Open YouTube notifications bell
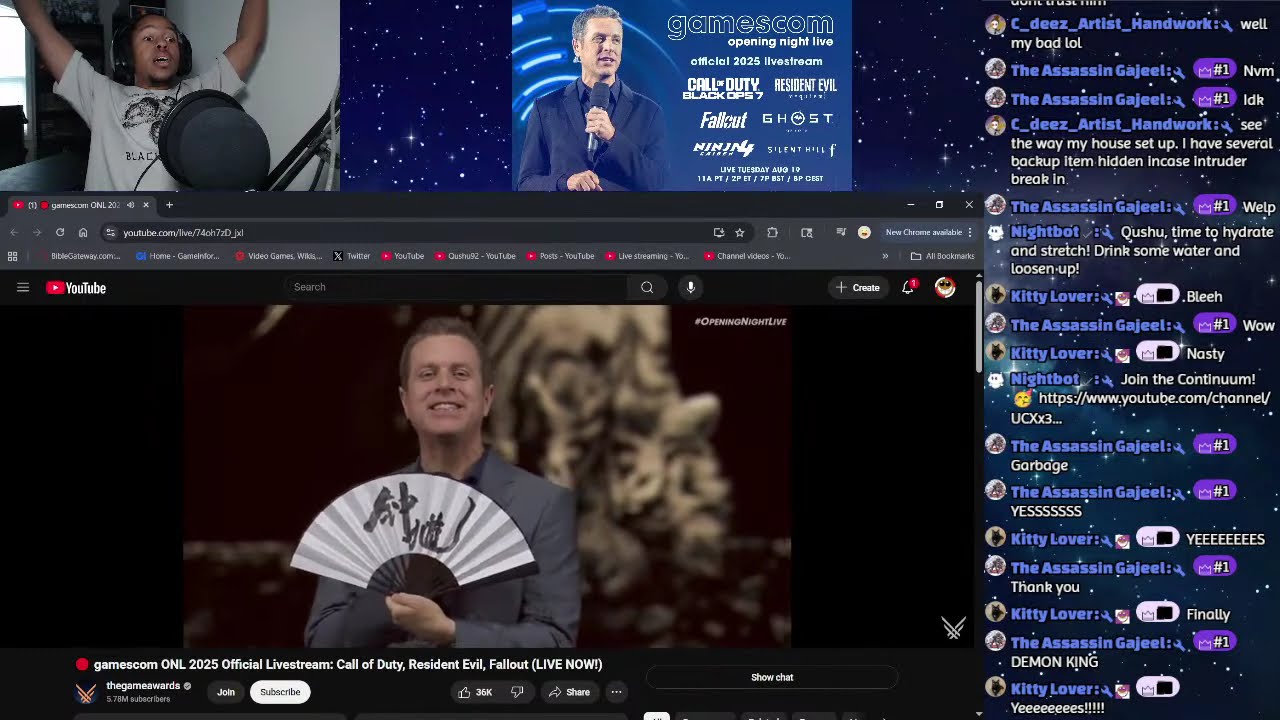The image size is (1280, 720). pos(908,287)
